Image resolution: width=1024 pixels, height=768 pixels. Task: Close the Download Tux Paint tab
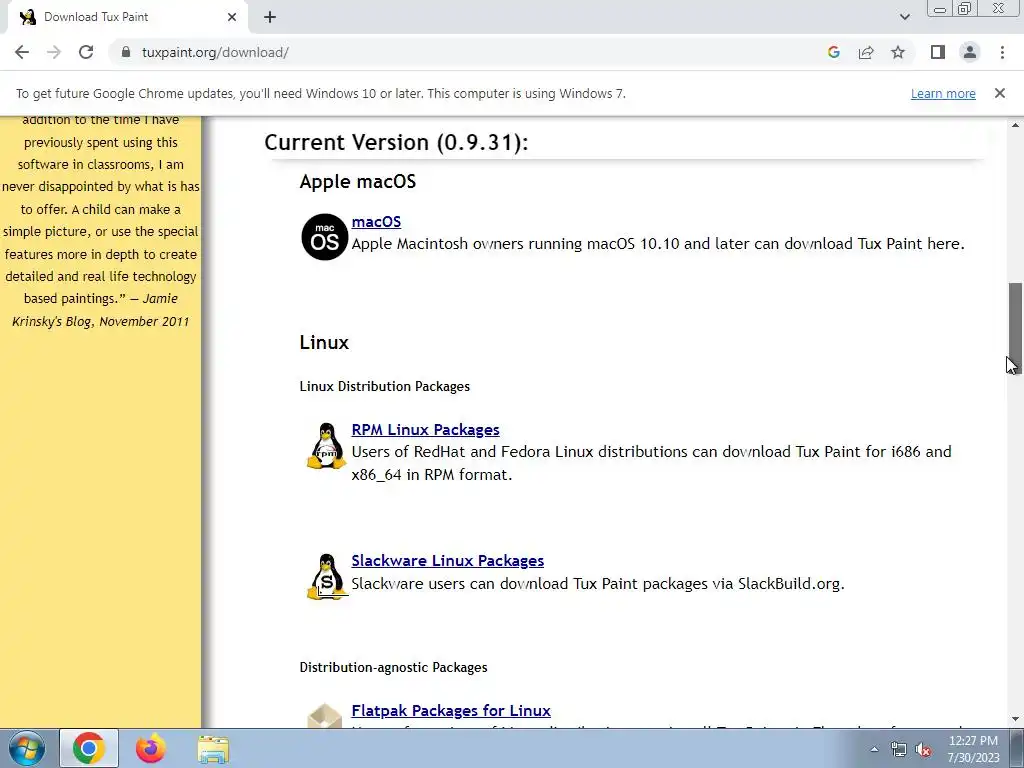(x=232, y=17)
